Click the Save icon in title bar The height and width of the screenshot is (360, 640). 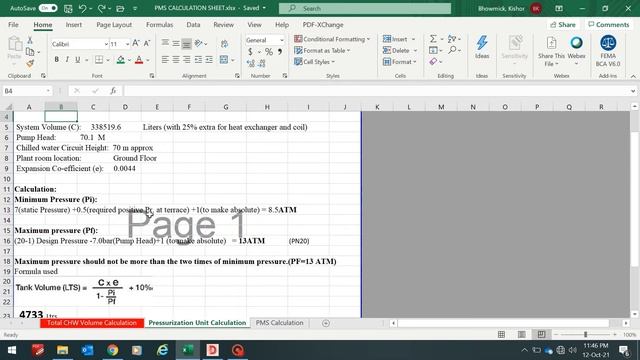tap(68, 8)
